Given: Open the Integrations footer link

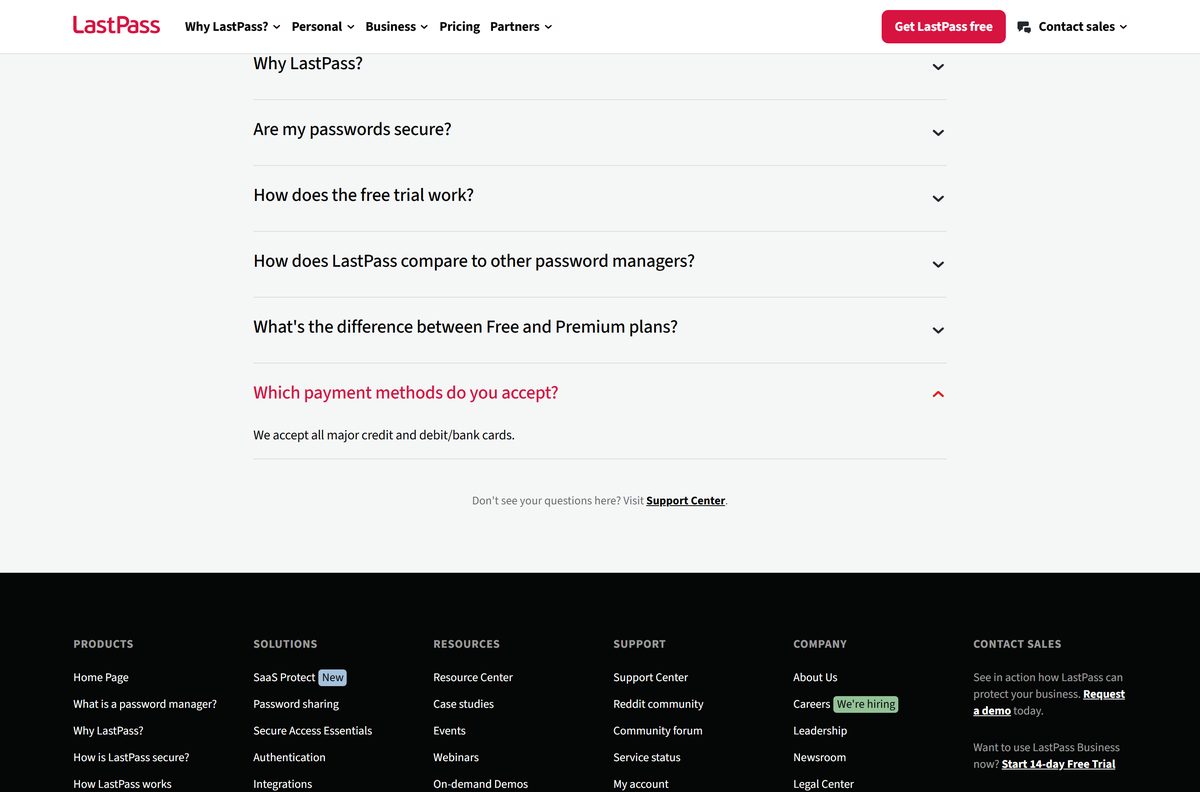Looking at the screenshot, I should (x=282, y=784).
